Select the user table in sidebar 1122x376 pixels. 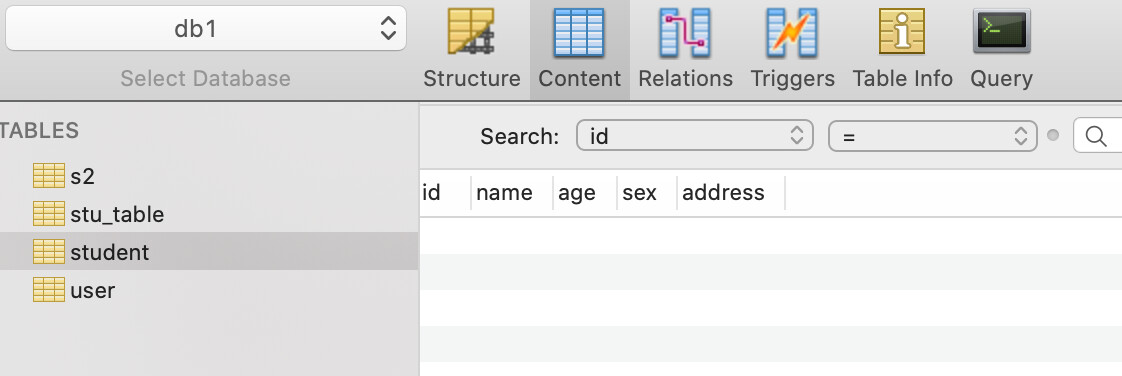(x=209, y=289)
